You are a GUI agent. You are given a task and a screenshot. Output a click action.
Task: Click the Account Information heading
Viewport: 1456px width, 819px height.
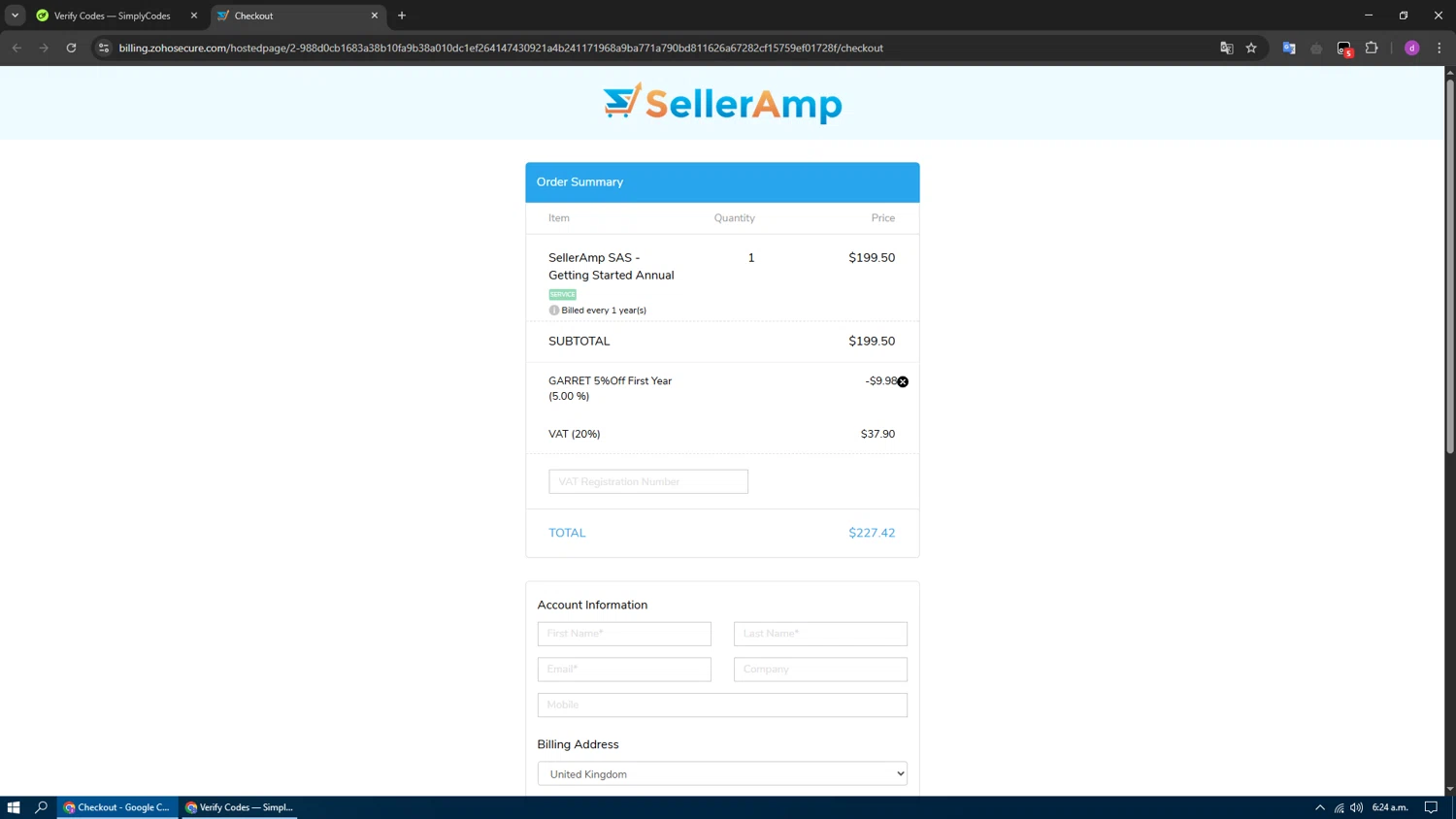pyautogui.click(x=592, y=605)
